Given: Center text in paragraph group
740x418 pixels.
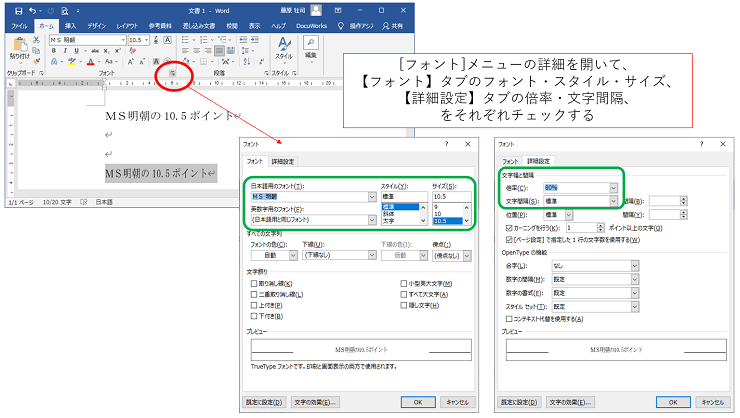Looking at the screenshot, I should coord(196,50).
